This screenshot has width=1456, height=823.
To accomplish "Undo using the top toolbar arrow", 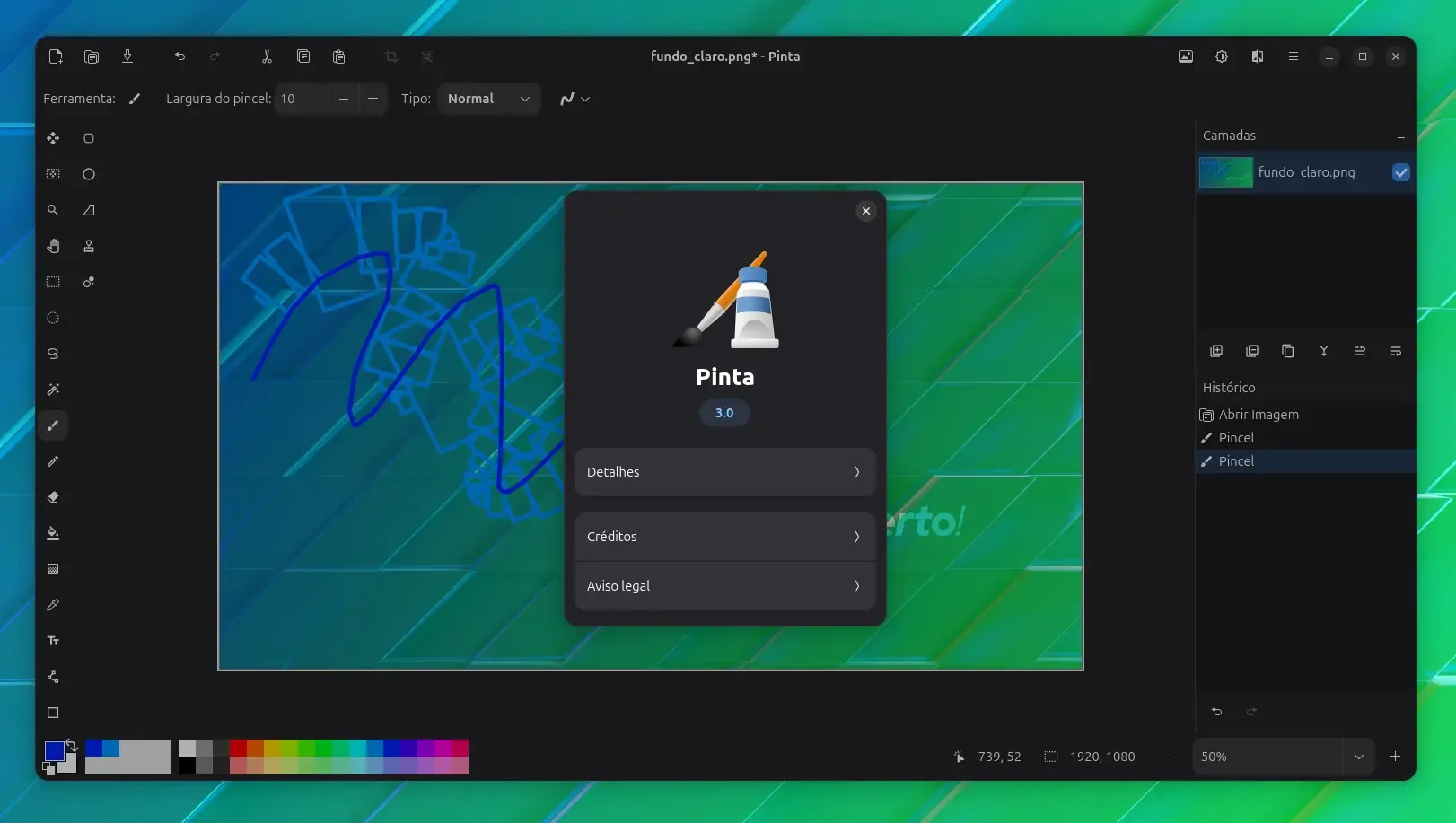I will coord(180,57).
